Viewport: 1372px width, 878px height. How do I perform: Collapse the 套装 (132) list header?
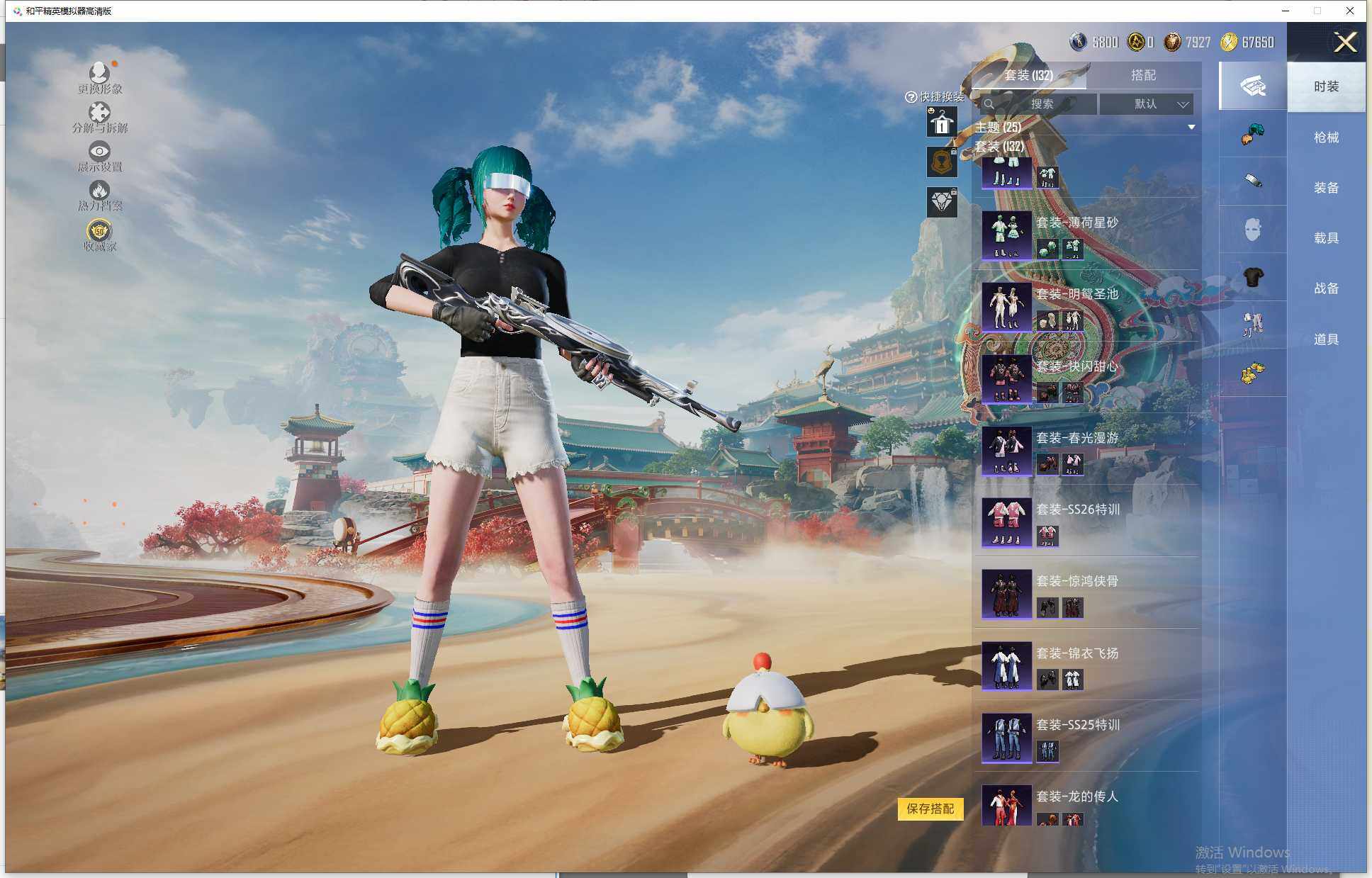[999, 147]
